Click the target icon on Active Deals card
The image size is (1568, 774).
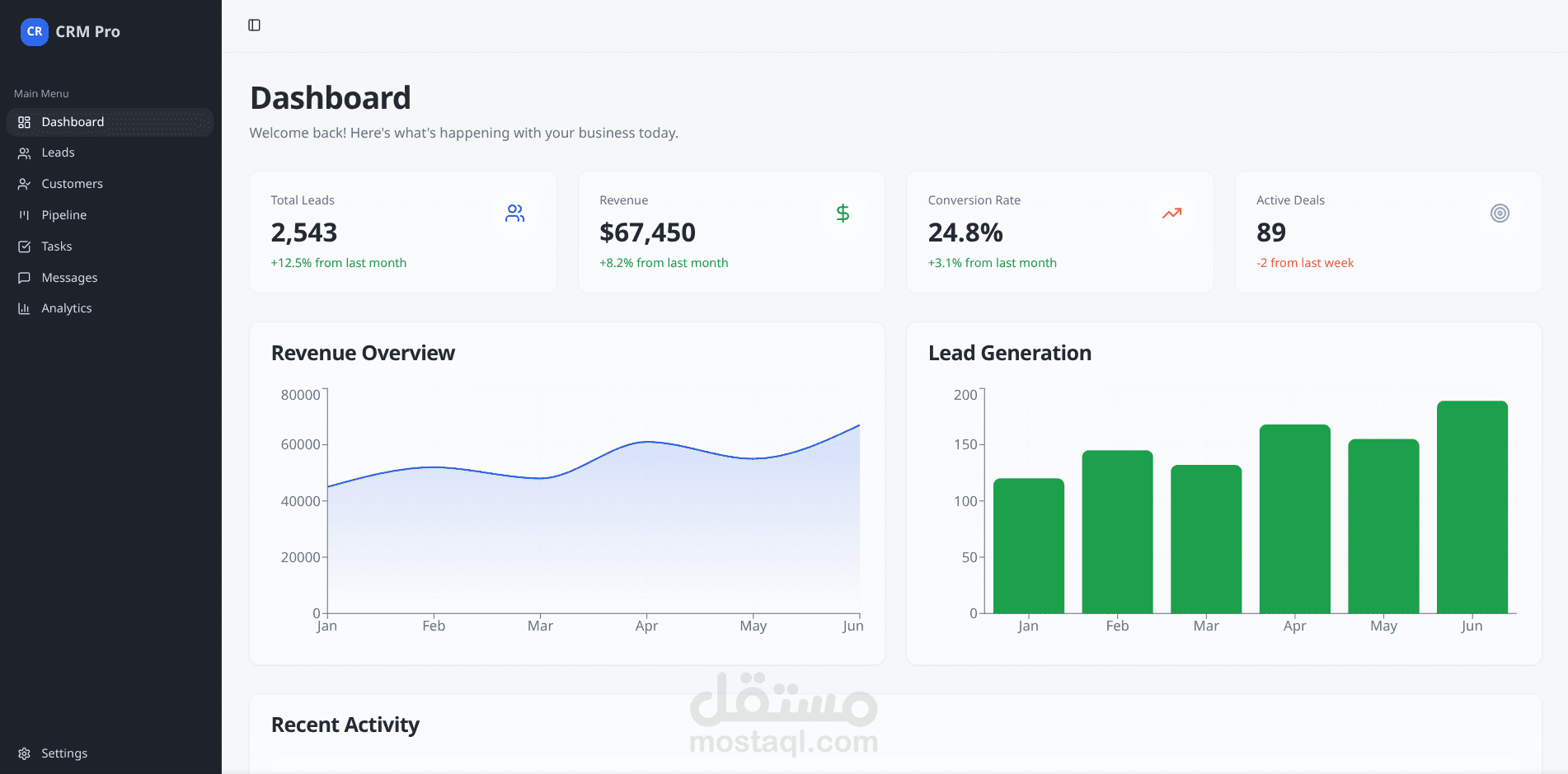[x=1499, y=213]
